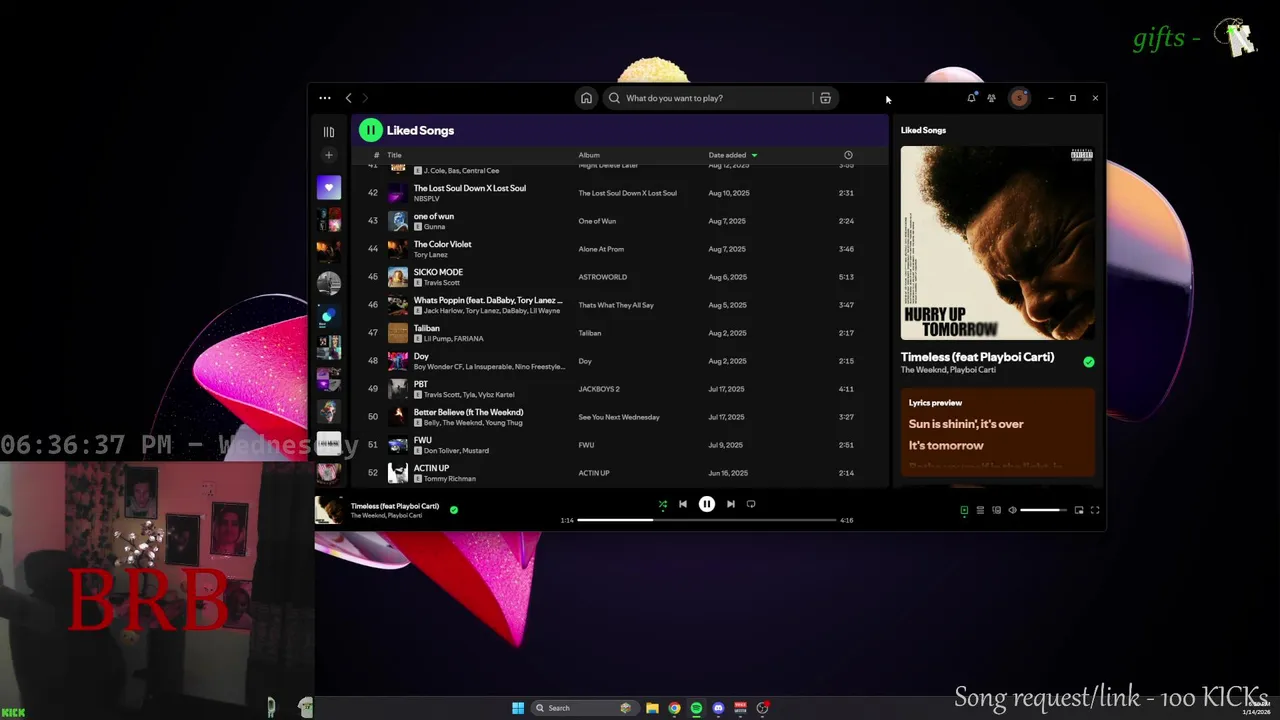Sort by the Album column header
Viewport: 1280px width, 720px height.
coord(589,155)
